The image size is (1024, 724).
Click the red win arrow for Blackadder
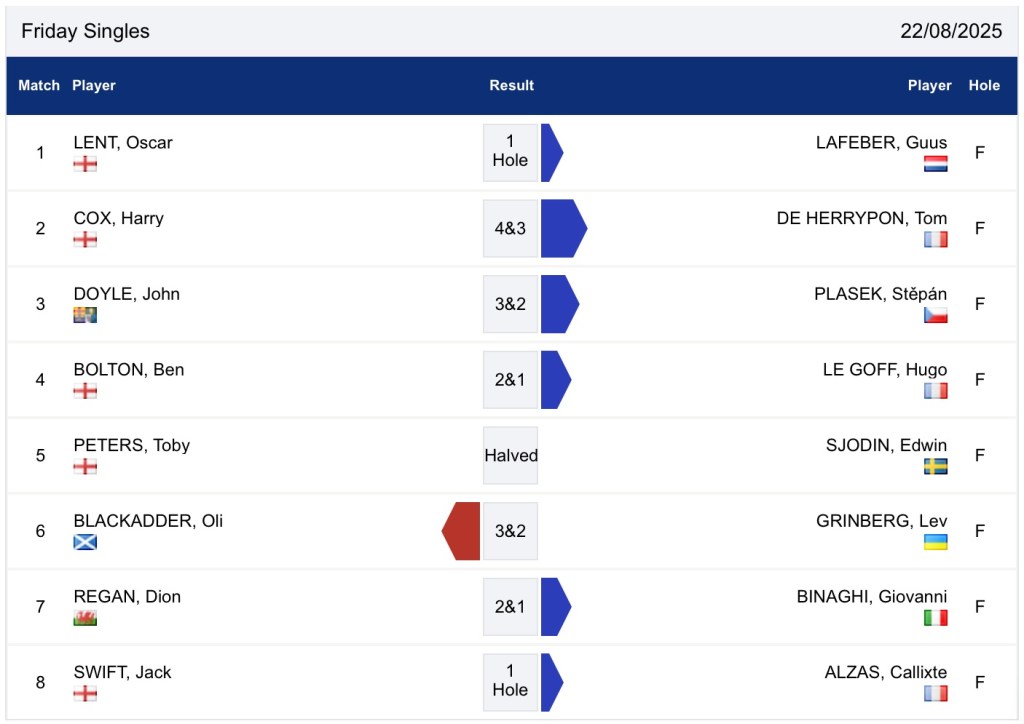click(x=462, y=531)
